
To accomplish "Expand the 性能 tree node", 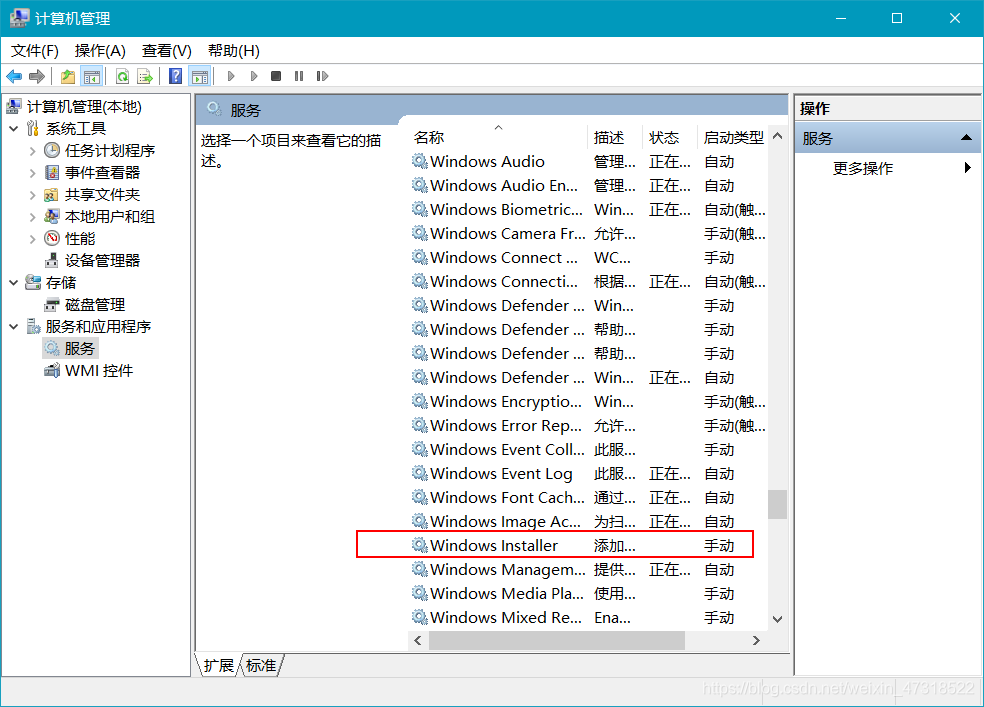I will click(x=33, y=238).
